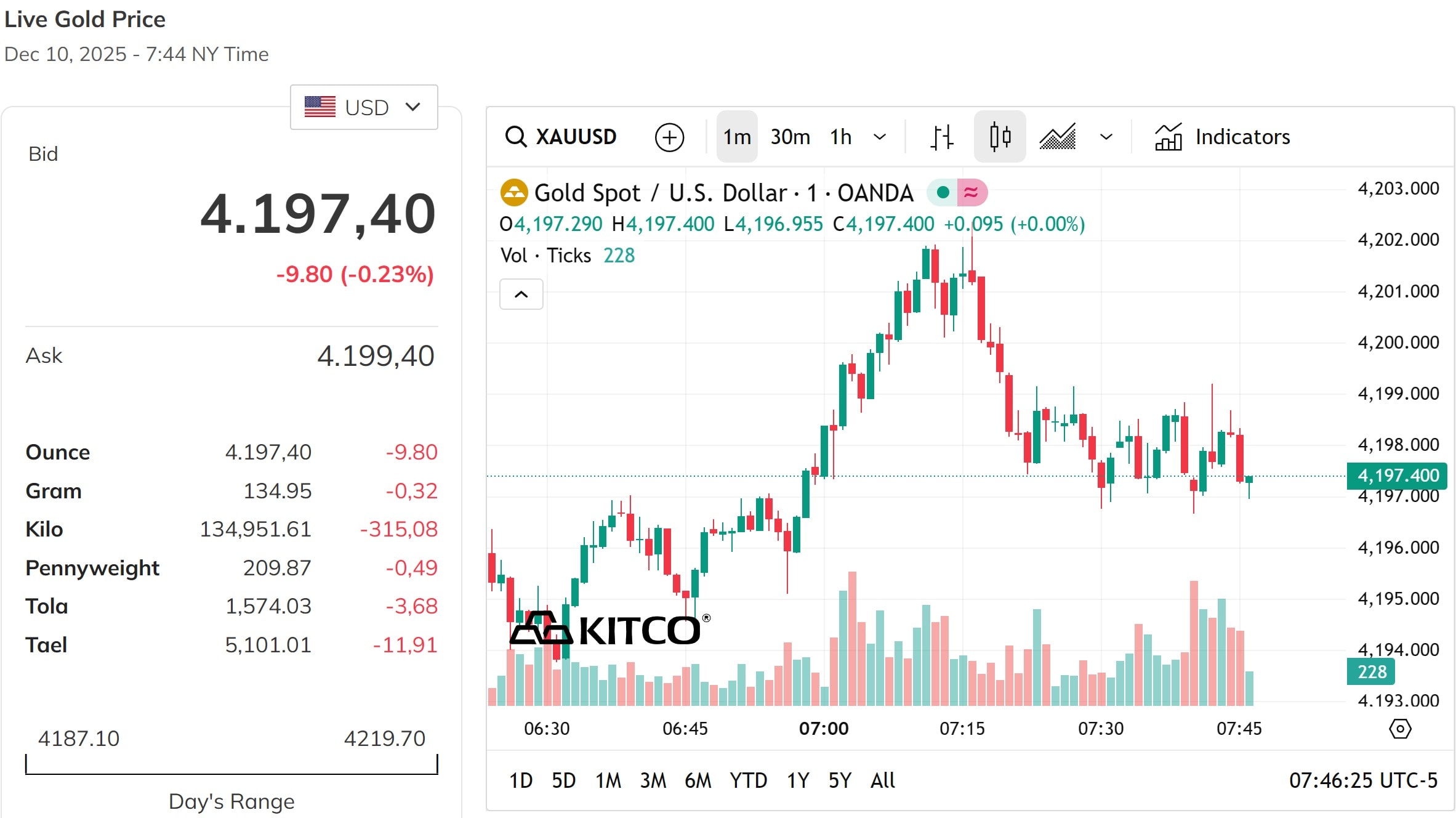The image size is (1456, 818).
Task: Select the 5Y range tab
Action: (839, 780)
